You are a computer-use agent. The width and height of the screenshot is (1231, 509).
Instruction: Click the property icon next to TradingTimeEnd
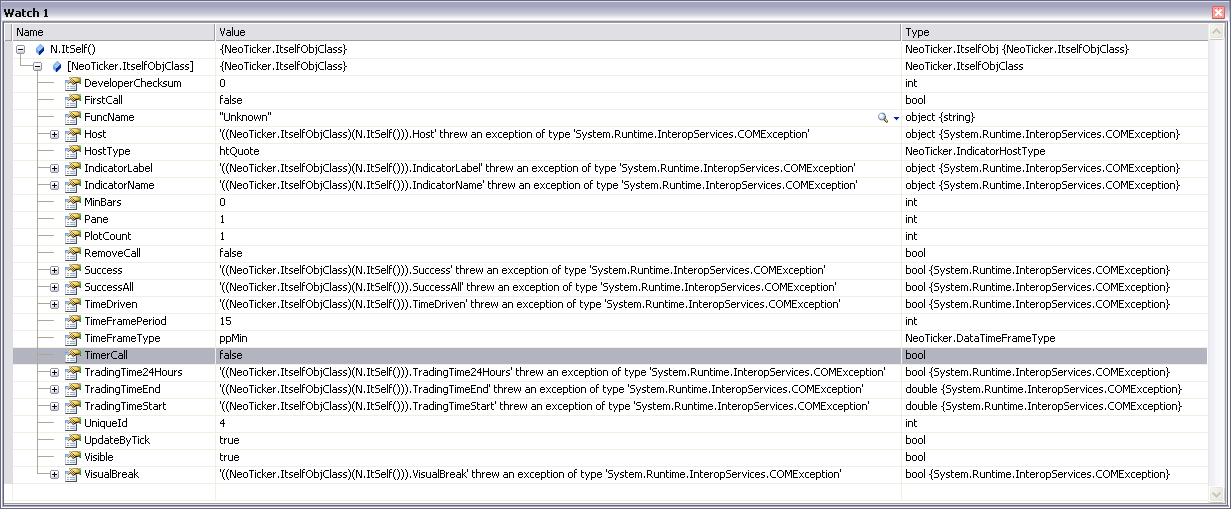click(72, 389)
